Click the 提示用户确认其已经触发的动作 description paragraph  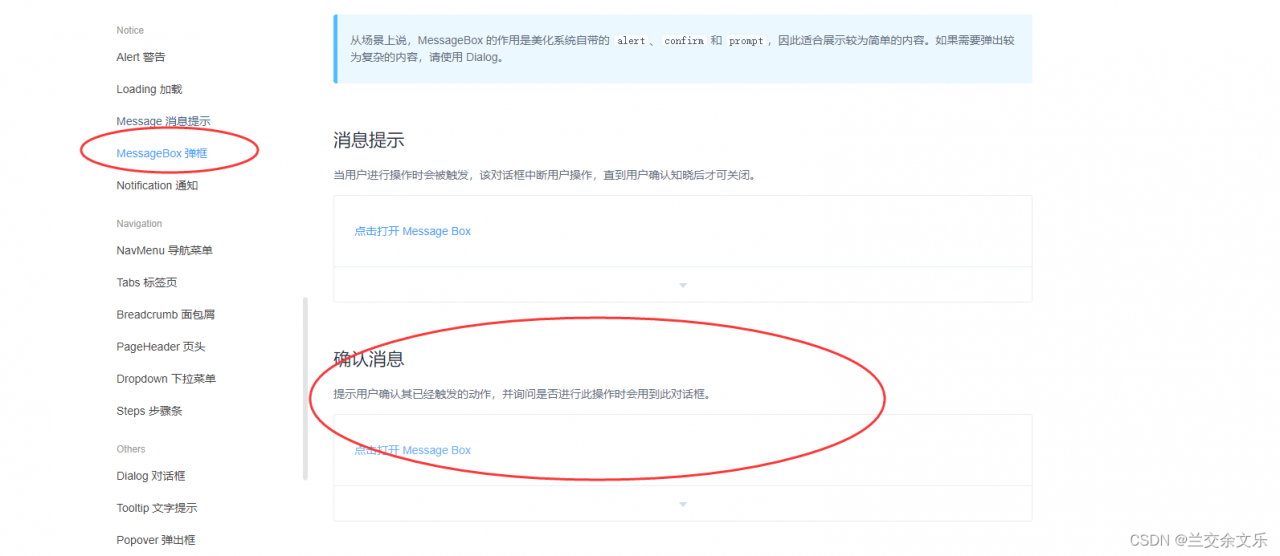pyautogui.click(x=522, y=394)
